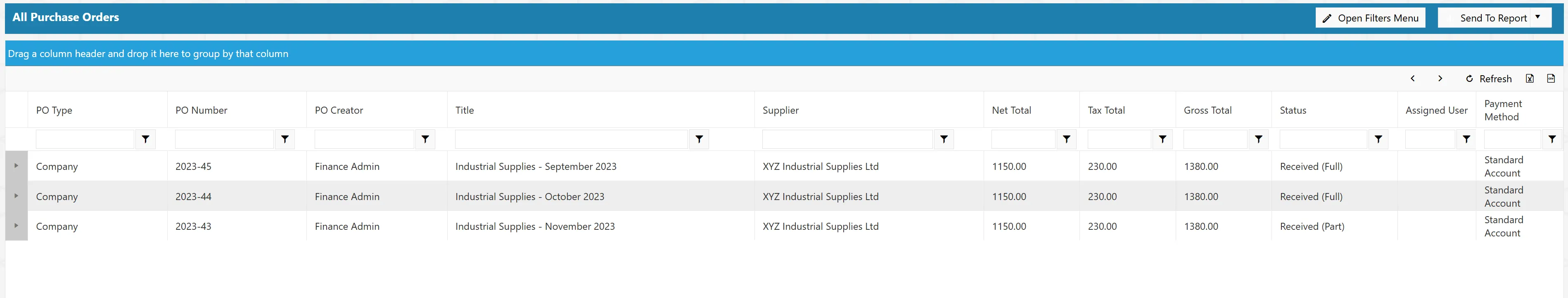Open the filter icon for Gross Total
The width and height of the screenshot is (1568, 298).
pos(1259,140)
